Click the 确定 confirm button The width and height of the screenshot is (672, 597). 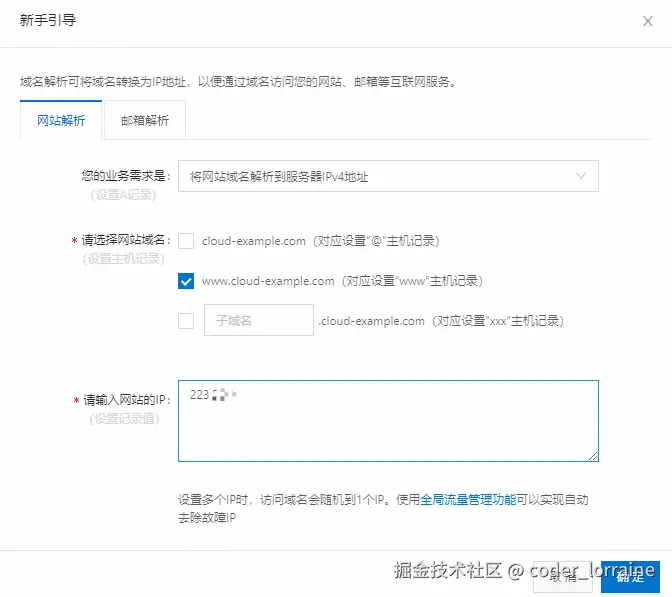click(x=630, y=577)
